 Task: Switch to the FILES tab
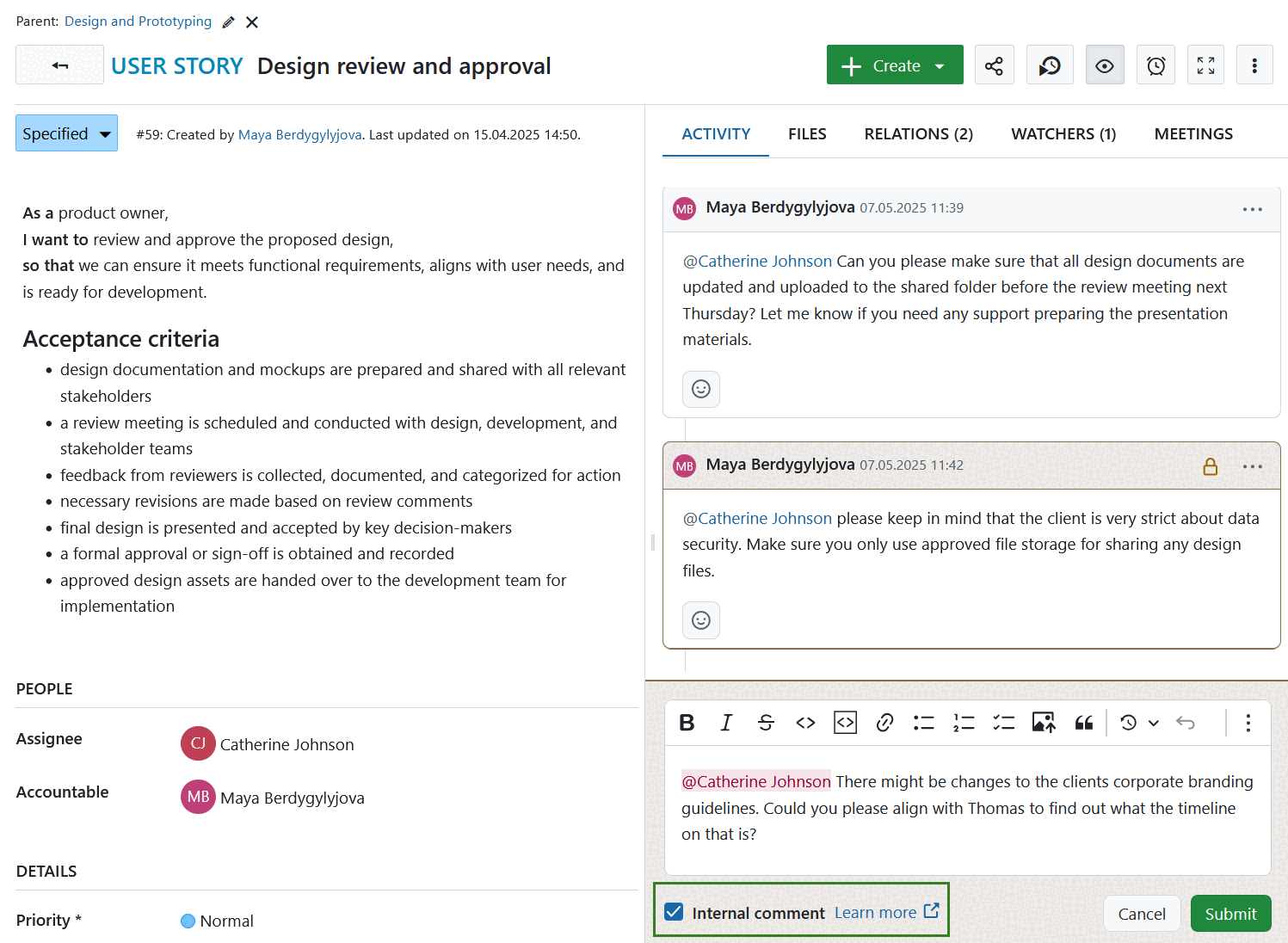pos(807,133)
